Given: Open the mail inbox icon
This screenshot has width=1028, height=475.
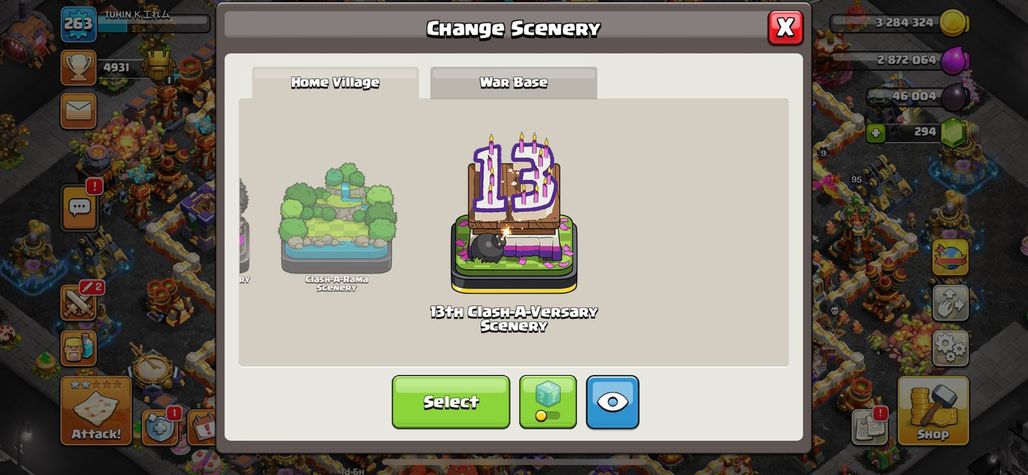Looking at the screenshot, I should tap(79, 110).
